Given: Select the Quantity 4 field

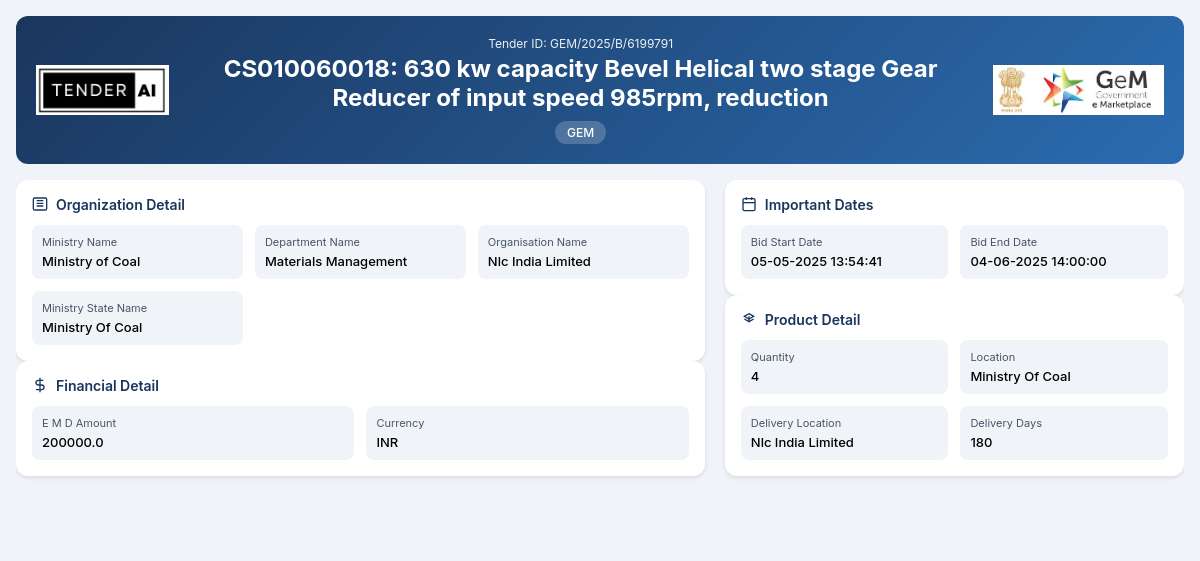Looking at the screenshot, I should click(x=844, y=367).
